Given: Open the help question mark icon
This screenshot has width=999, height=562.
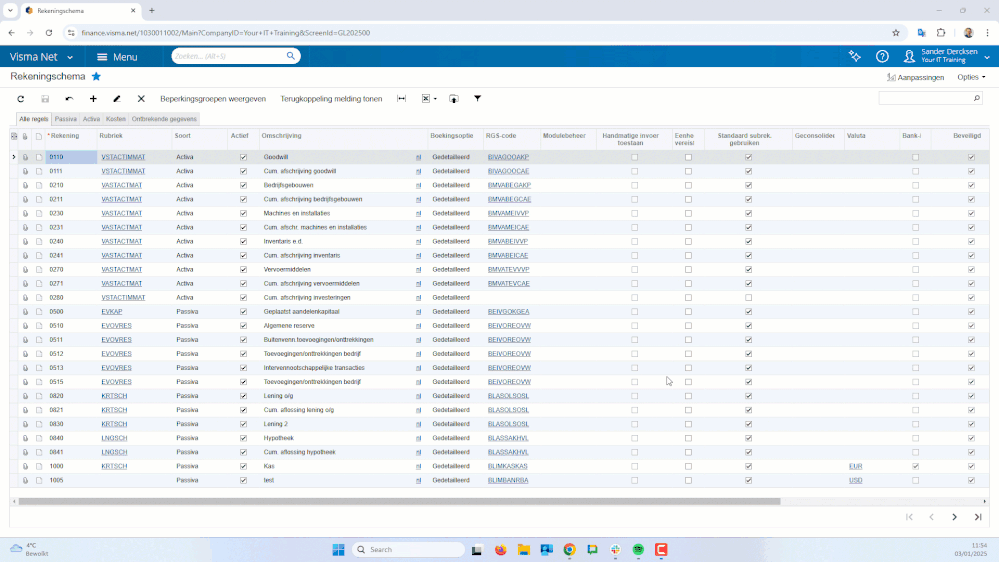Looking at the screenshot, I should (882, 57).
